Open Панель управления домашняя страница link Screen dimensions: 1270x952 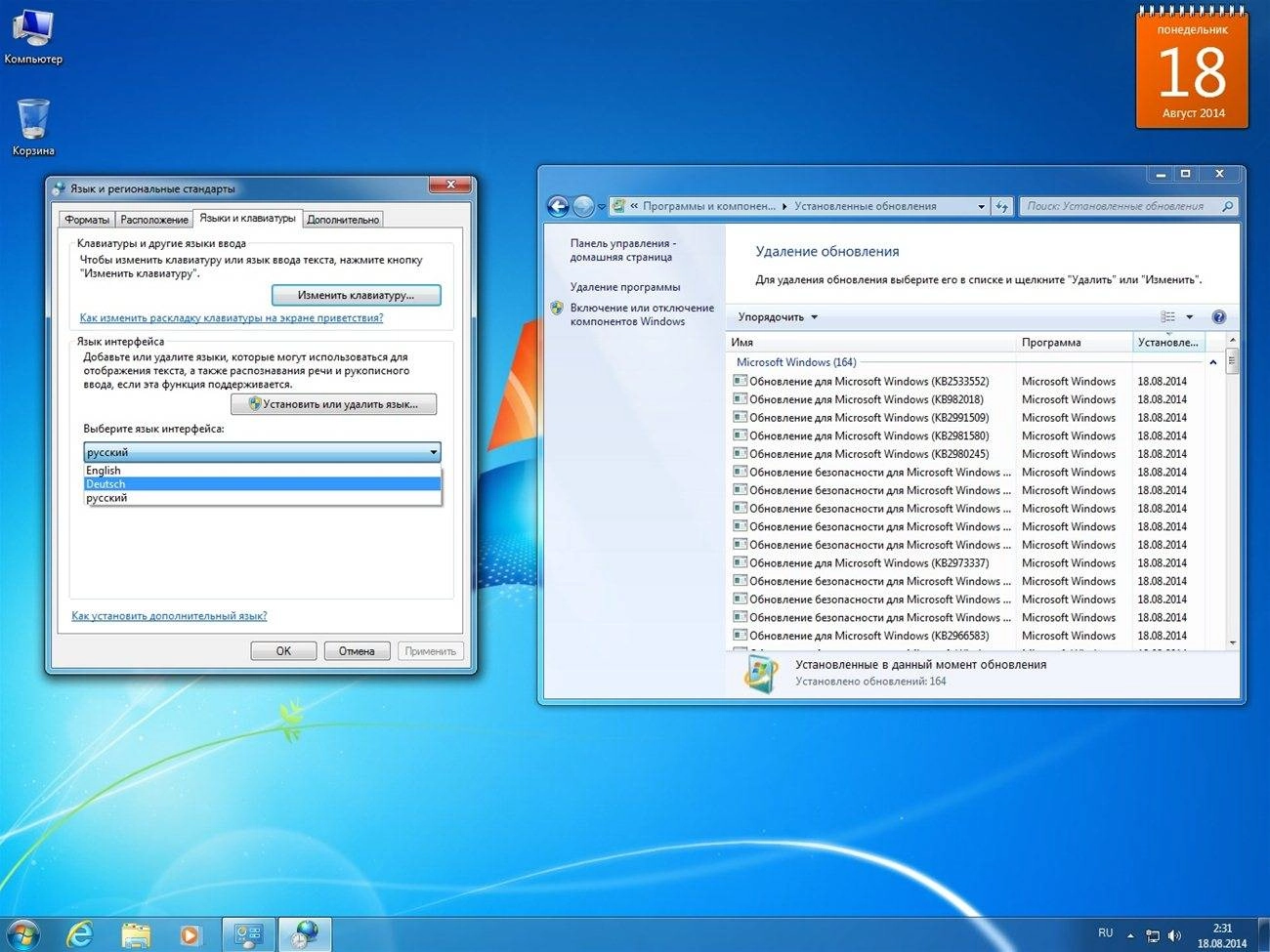pos(622,250)
